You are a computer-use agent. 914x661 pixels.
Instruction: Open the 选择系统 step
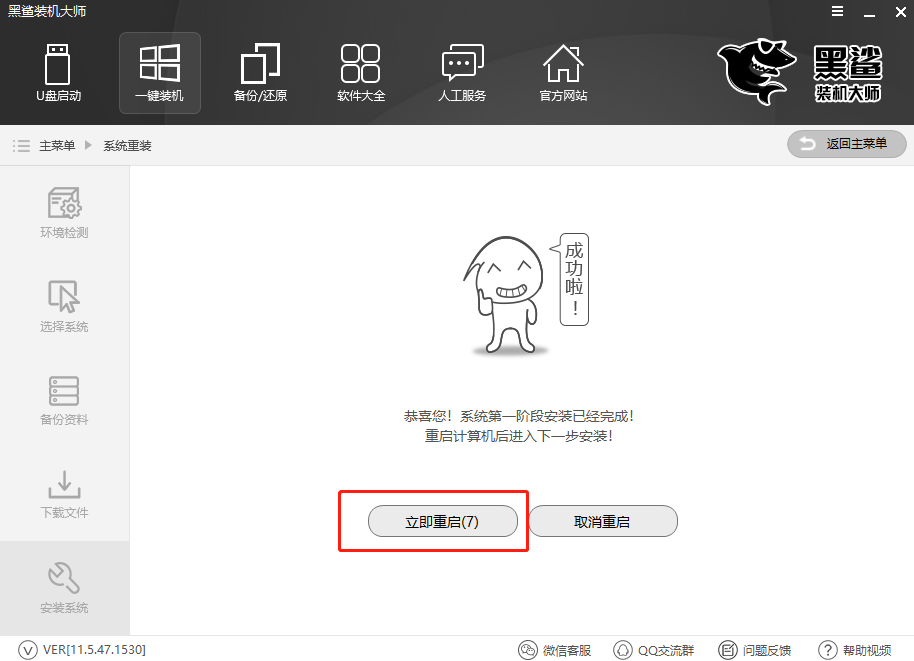coord(64,305)
